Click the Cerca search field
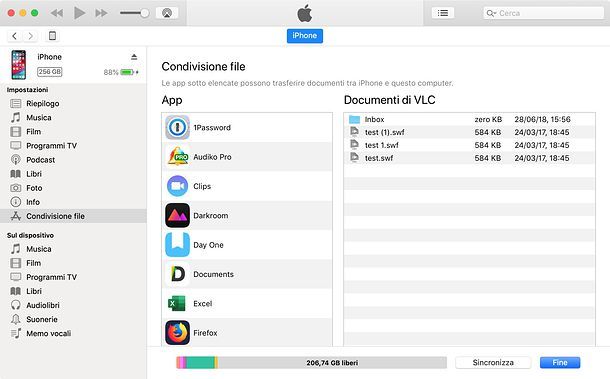The width and height of the screenshot is (610, 379). pos(543,13)
